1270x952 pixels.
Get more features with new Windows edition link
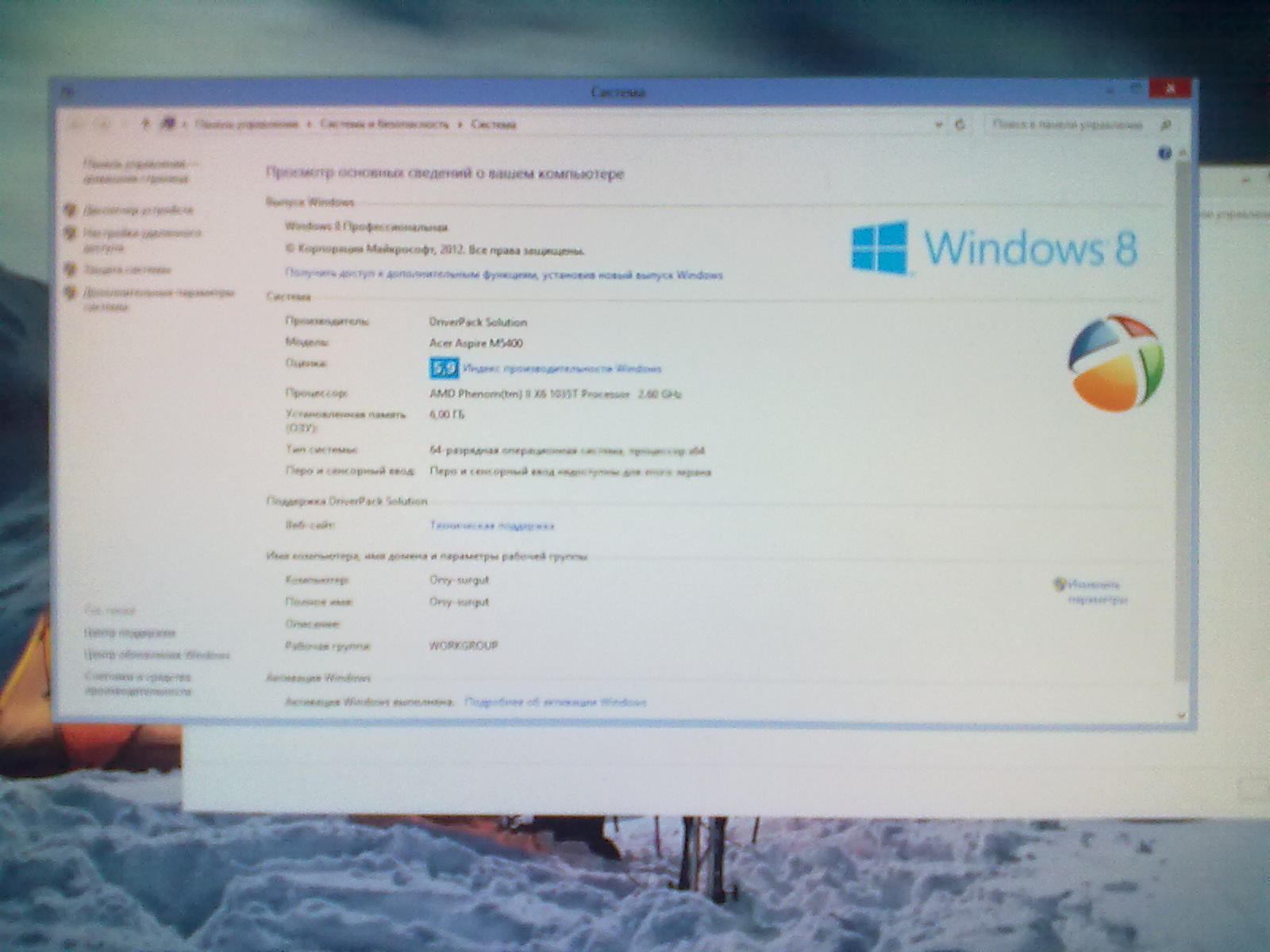click(504, 274)
